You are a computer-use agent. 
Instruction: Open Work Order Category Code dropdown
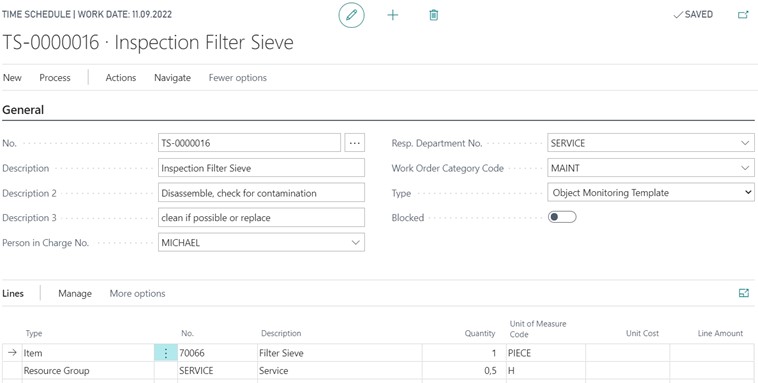[x=744, y=168]
